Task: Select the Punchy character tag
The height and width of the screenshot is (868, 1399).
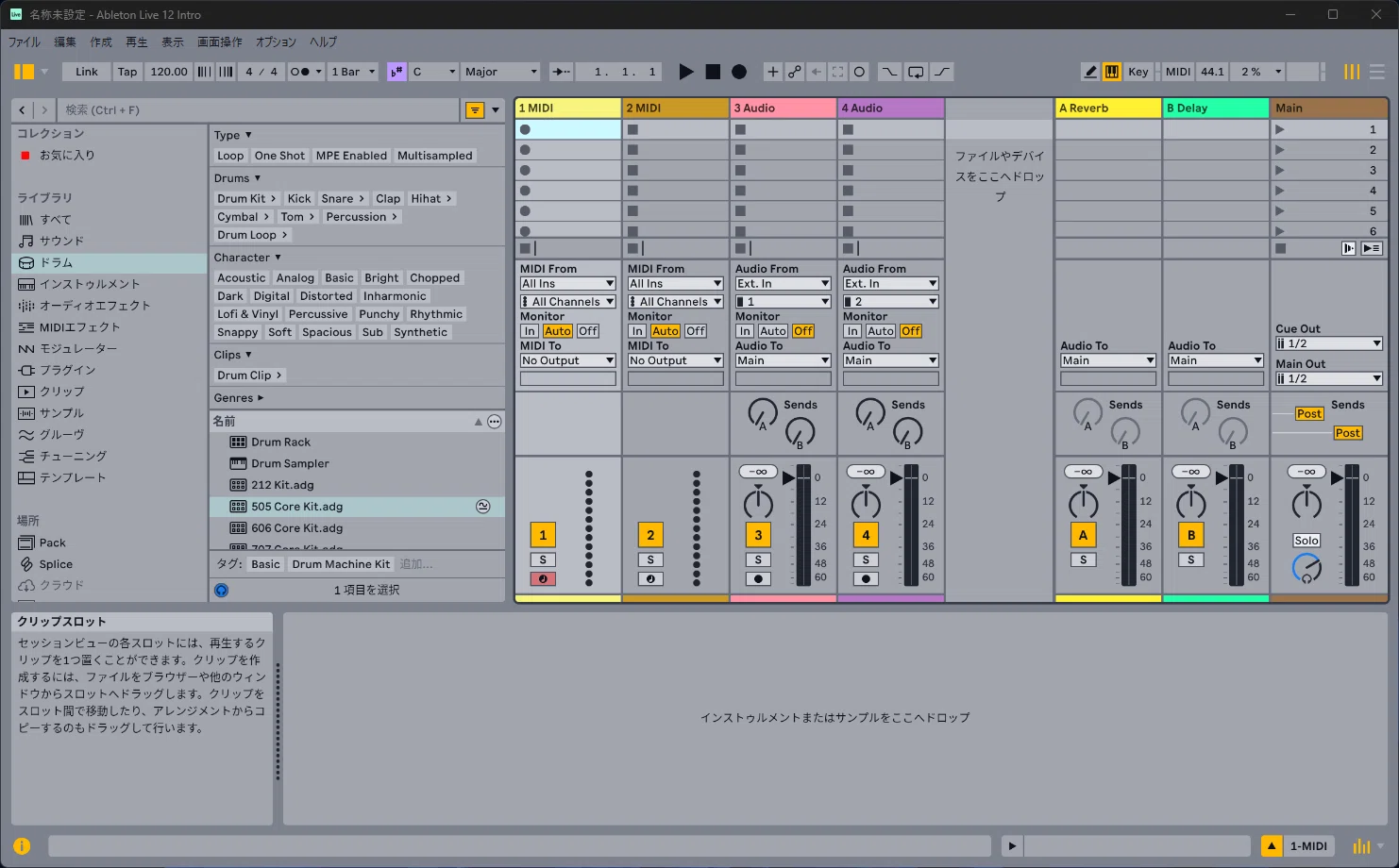Action: (x=379, y=314)
